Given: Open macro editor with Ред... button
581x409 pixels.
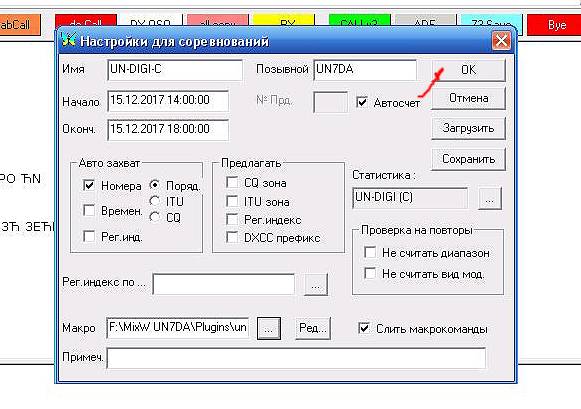Looking at the screenshot, I should tap(313, 328).
